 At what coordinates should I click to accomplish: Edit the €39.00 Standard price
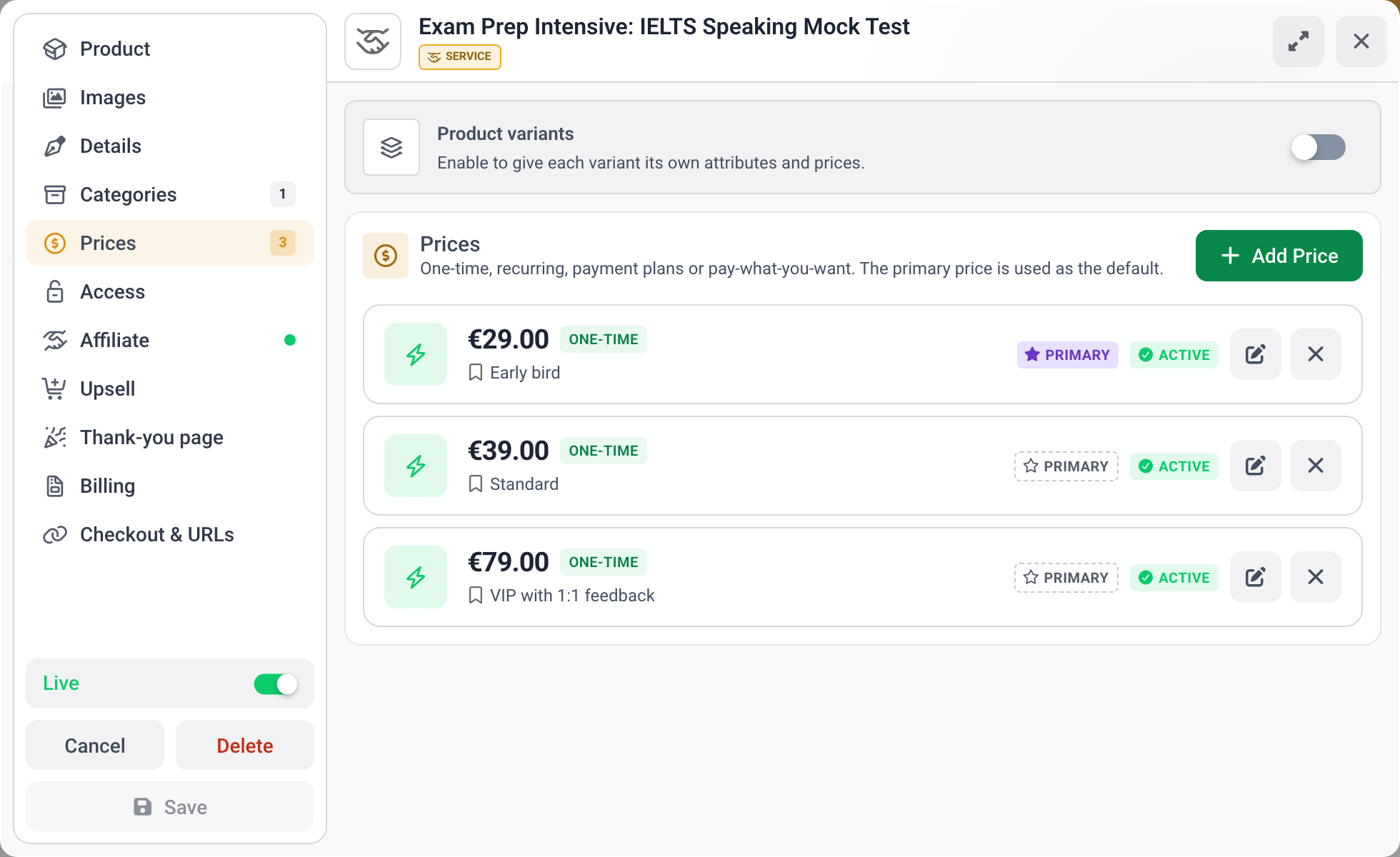coord(1255,466)
